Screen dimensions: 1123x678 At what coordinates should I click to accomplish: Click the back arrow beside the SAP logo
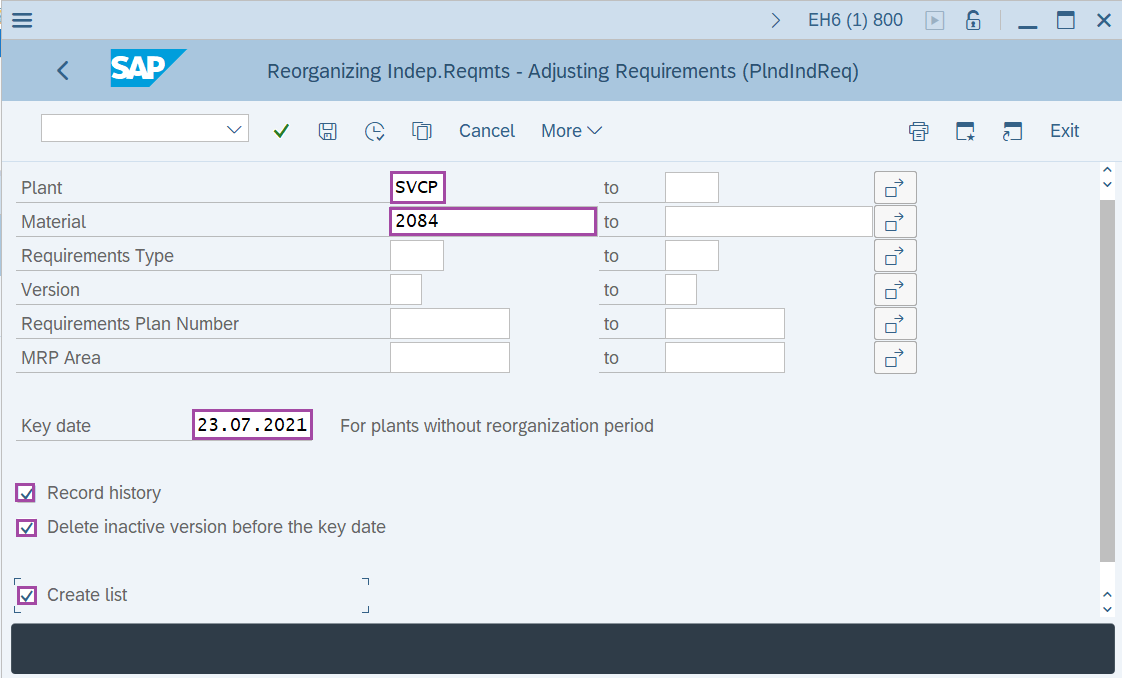[63, 70]
